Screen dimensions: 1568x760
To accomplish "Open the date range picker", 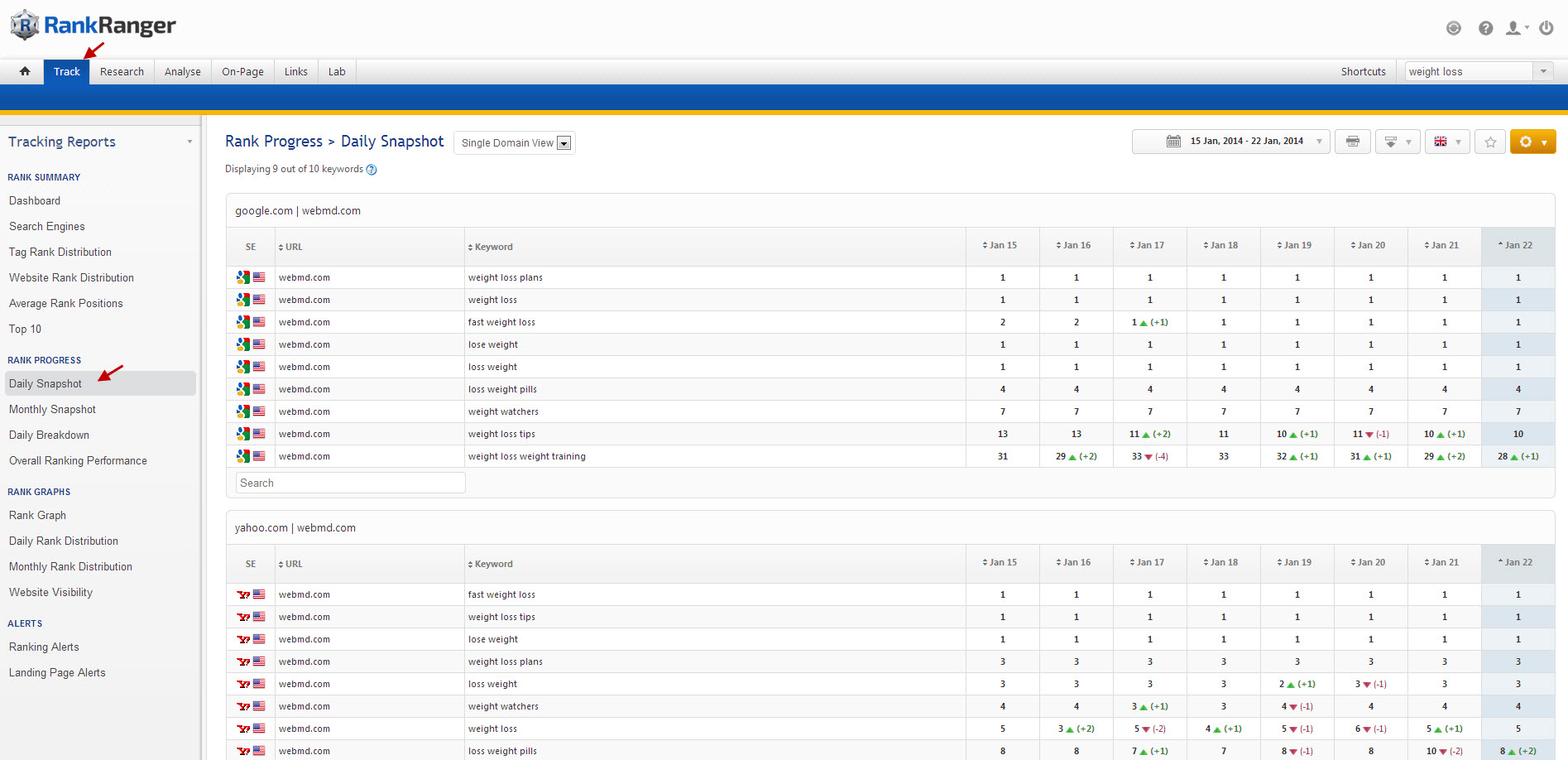I will pyautogui.click(x=1230, y=142).
